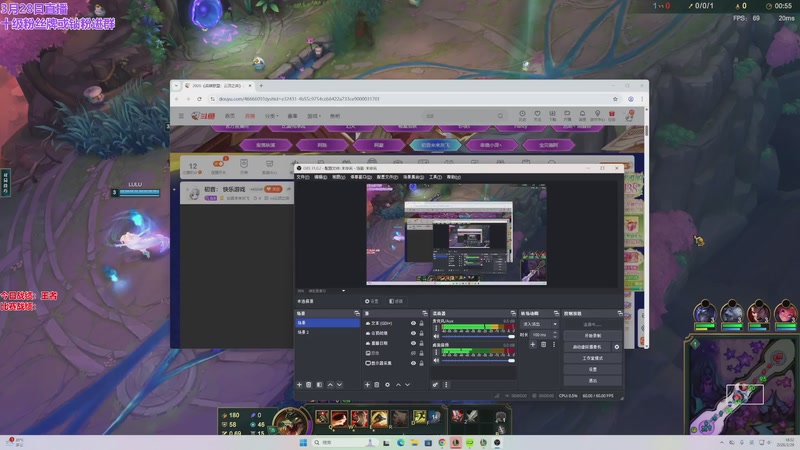Adjust microphone/Aux volume slider

tap(478, 337)
